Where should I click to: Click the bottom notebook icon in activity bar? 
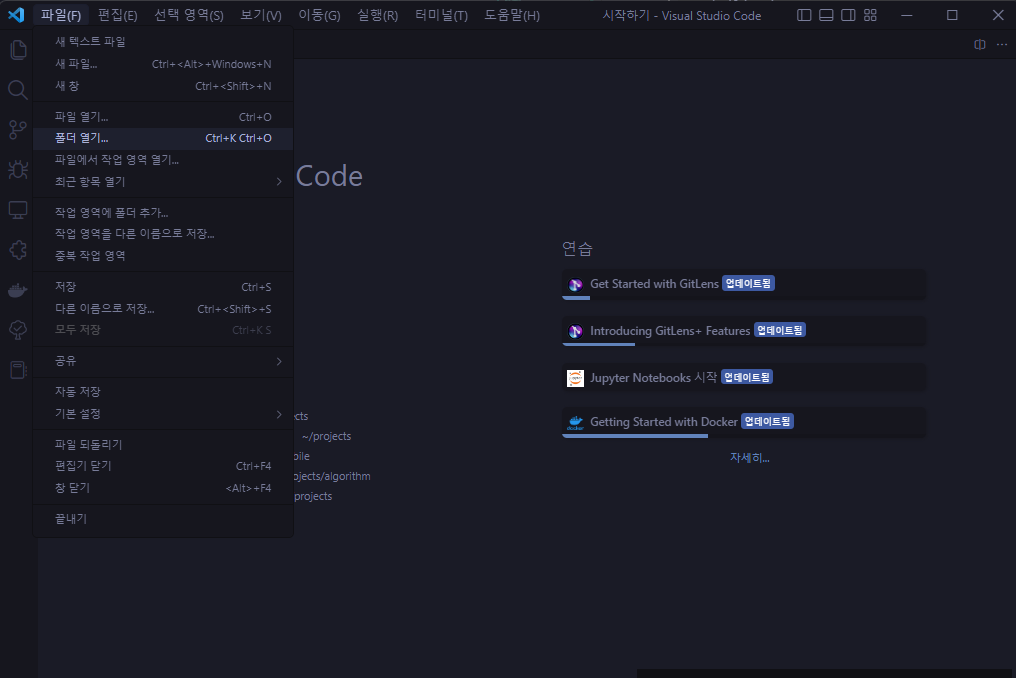point(18,370)
